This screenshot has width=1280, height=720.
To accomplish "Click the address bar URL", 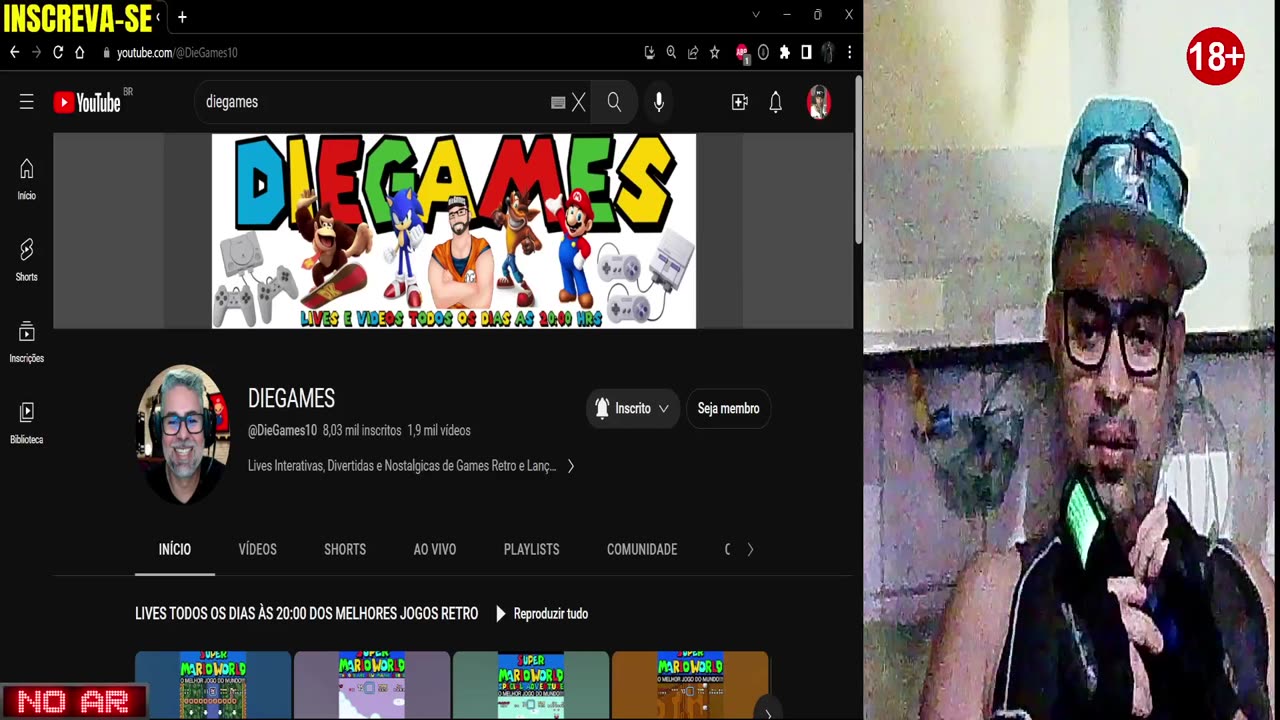I will coord(177,53).
